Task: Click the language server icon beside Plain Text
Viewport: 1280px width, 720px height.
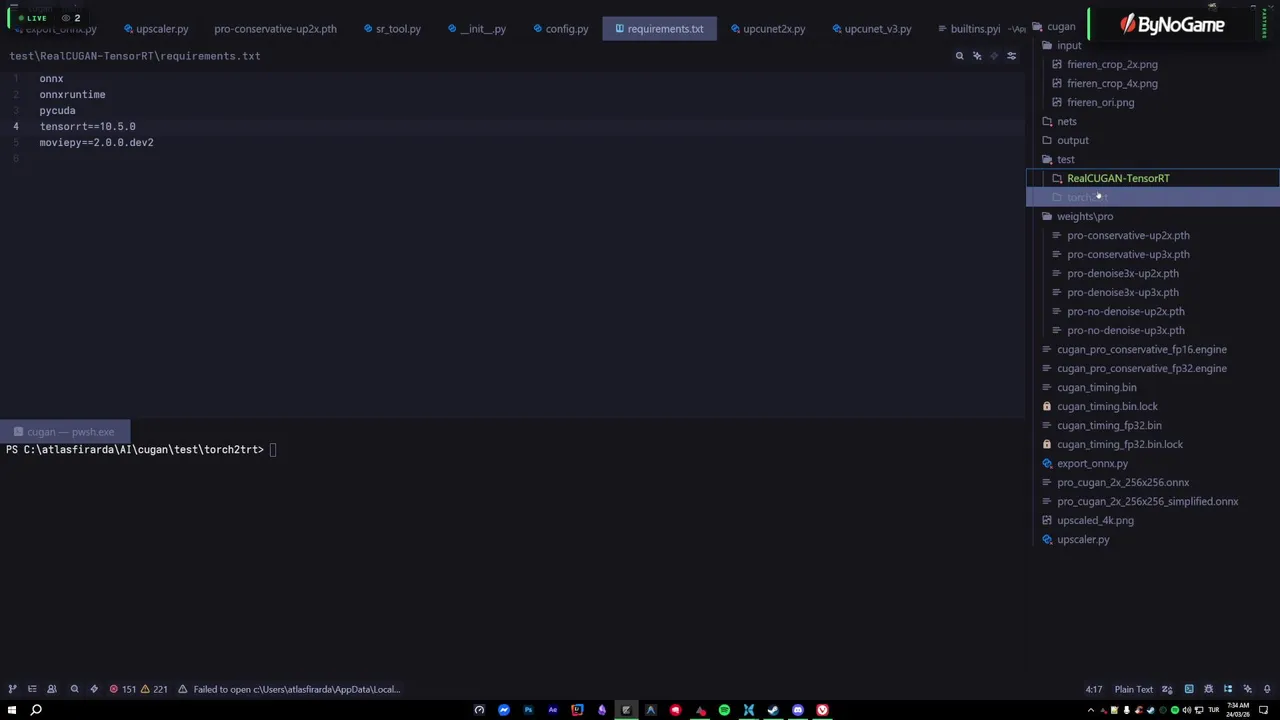Action: tap(1167, 689)
